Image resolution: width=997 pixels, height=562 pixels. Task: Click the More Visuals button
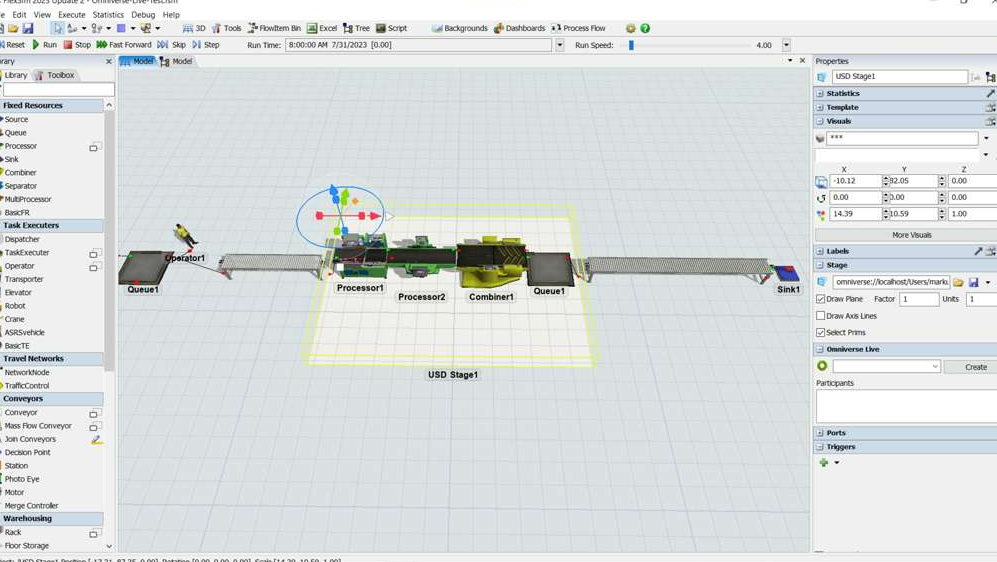pyautogui.click(x=911, y=235)
